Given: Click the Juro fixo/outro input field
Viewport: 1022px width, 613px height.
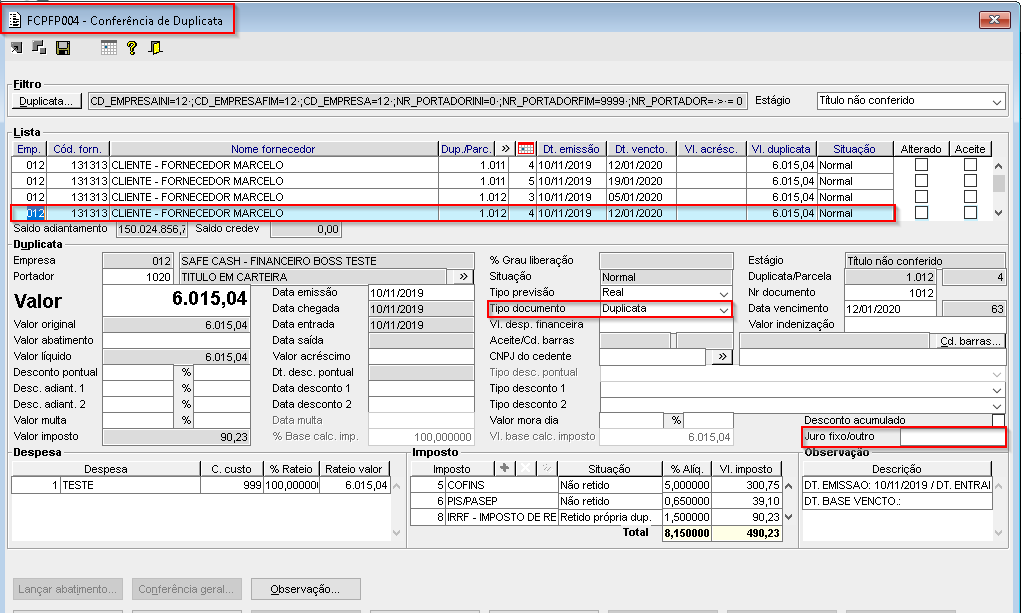Looking at the screenshot, I should [951, 437].
